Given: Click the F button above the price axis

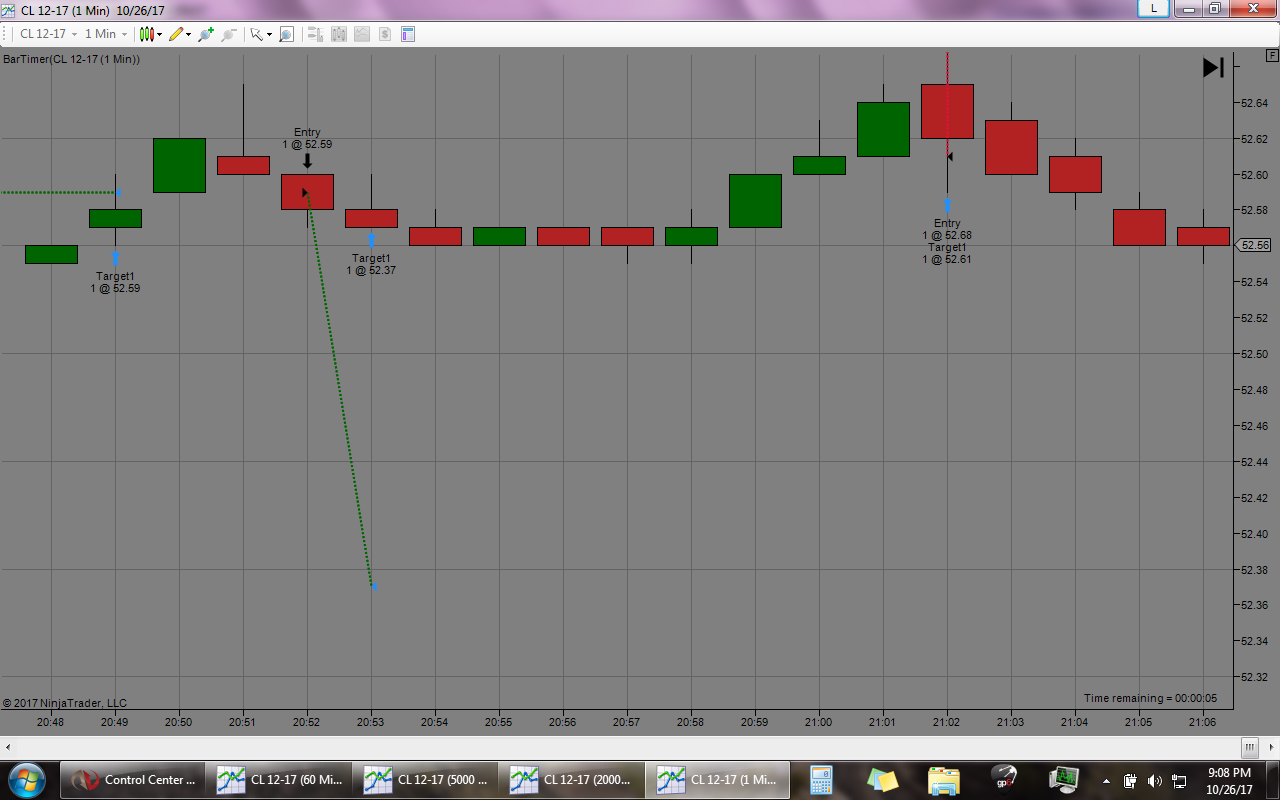Looking at the screenshot, I should coord(1271,56).
